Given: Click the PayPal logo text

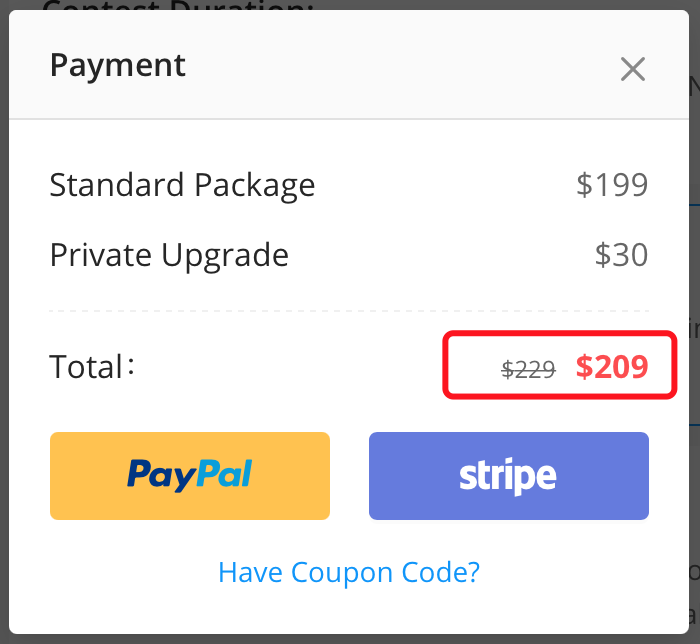Looking at the screenshot, I should pos(190,475).
